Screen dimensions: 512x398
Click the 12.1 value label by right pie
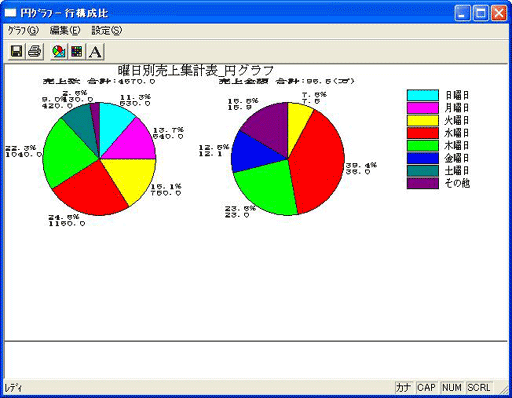[x=211, y=154]
